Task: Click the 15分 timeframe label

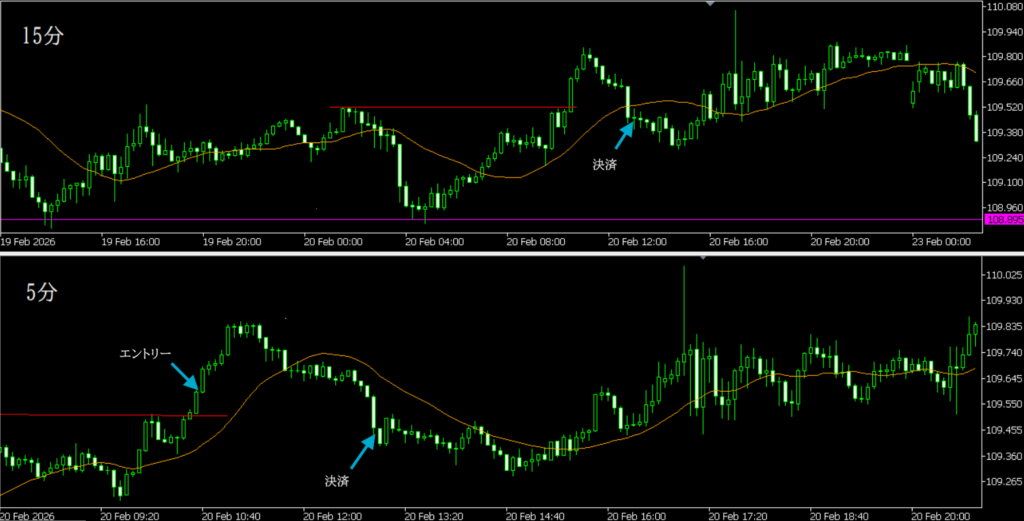Action: click(x=41, y=35)
